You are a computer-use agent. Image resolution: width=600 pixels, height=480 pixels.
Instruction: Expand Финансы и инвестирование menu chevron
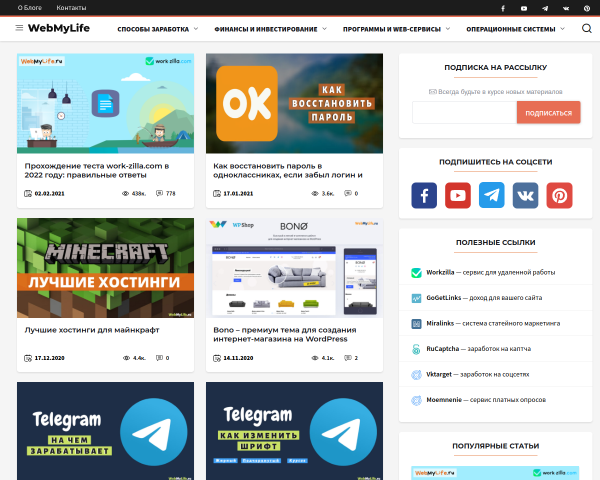pos(324,29)
